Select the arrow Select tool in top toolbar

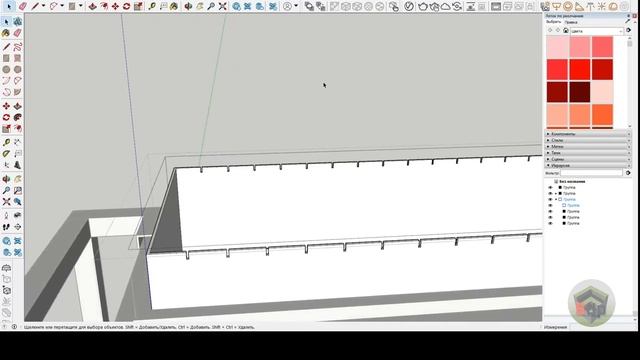[9, 6]
